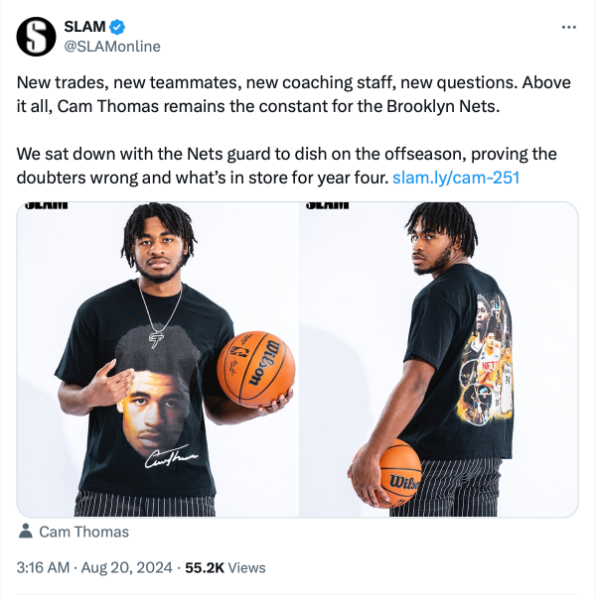Open the 55.2K Views count
Viewport: 598px width, 598px height.
[225, 567]
